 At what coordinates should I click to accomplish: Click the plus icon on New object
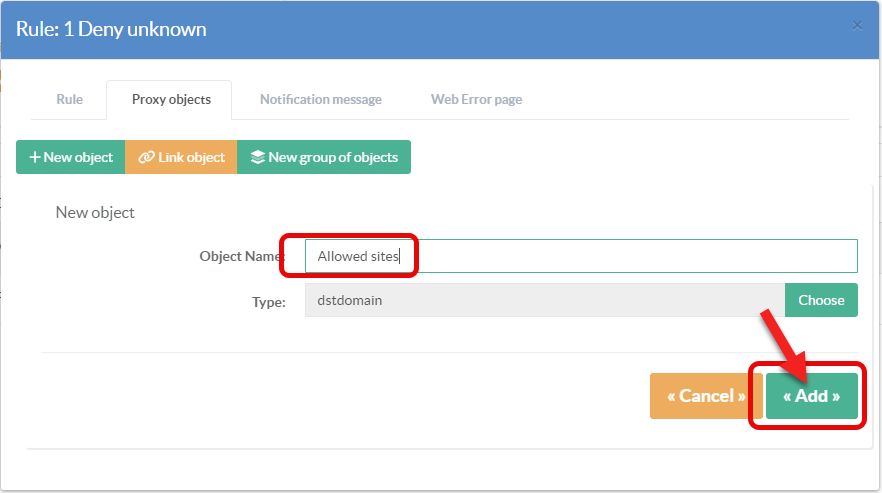pos(34,157)
